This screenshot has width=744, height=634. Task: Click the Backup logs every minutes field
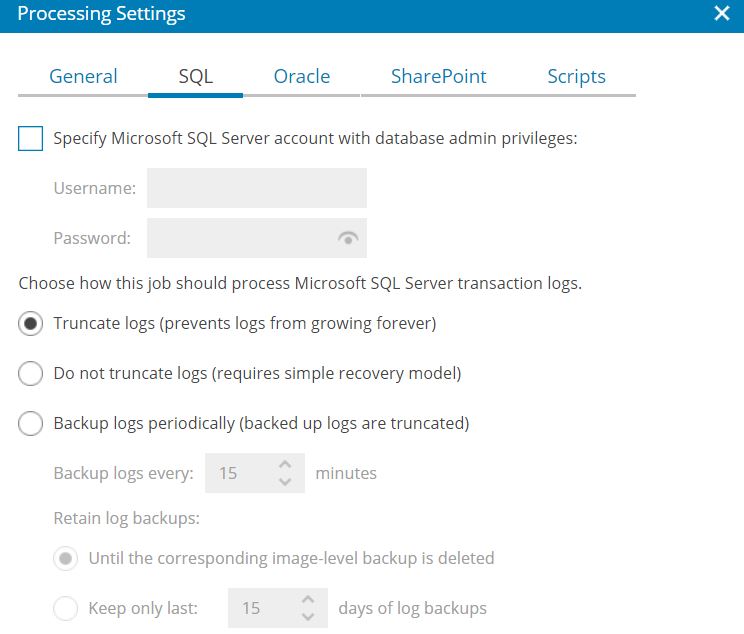[255, 473]
